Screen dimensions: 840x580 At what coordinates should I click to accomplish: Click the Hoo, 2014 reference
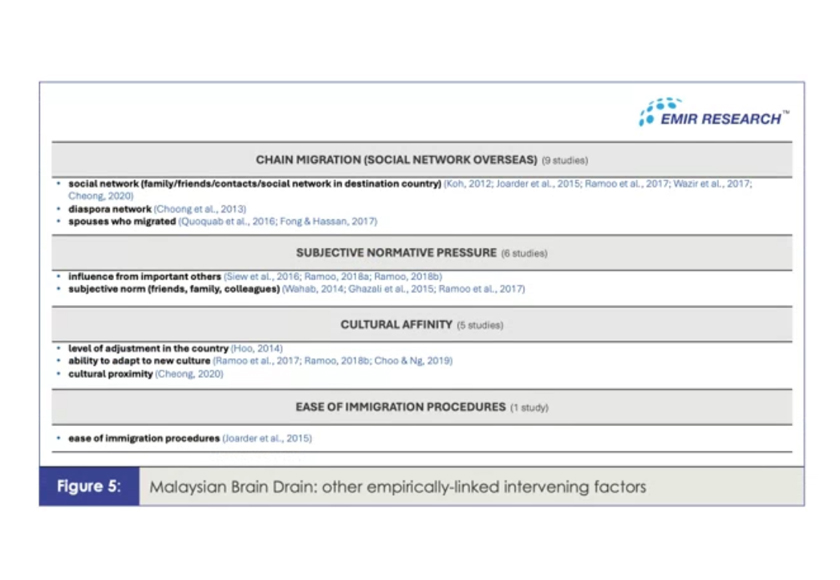[x=257, y=349]
